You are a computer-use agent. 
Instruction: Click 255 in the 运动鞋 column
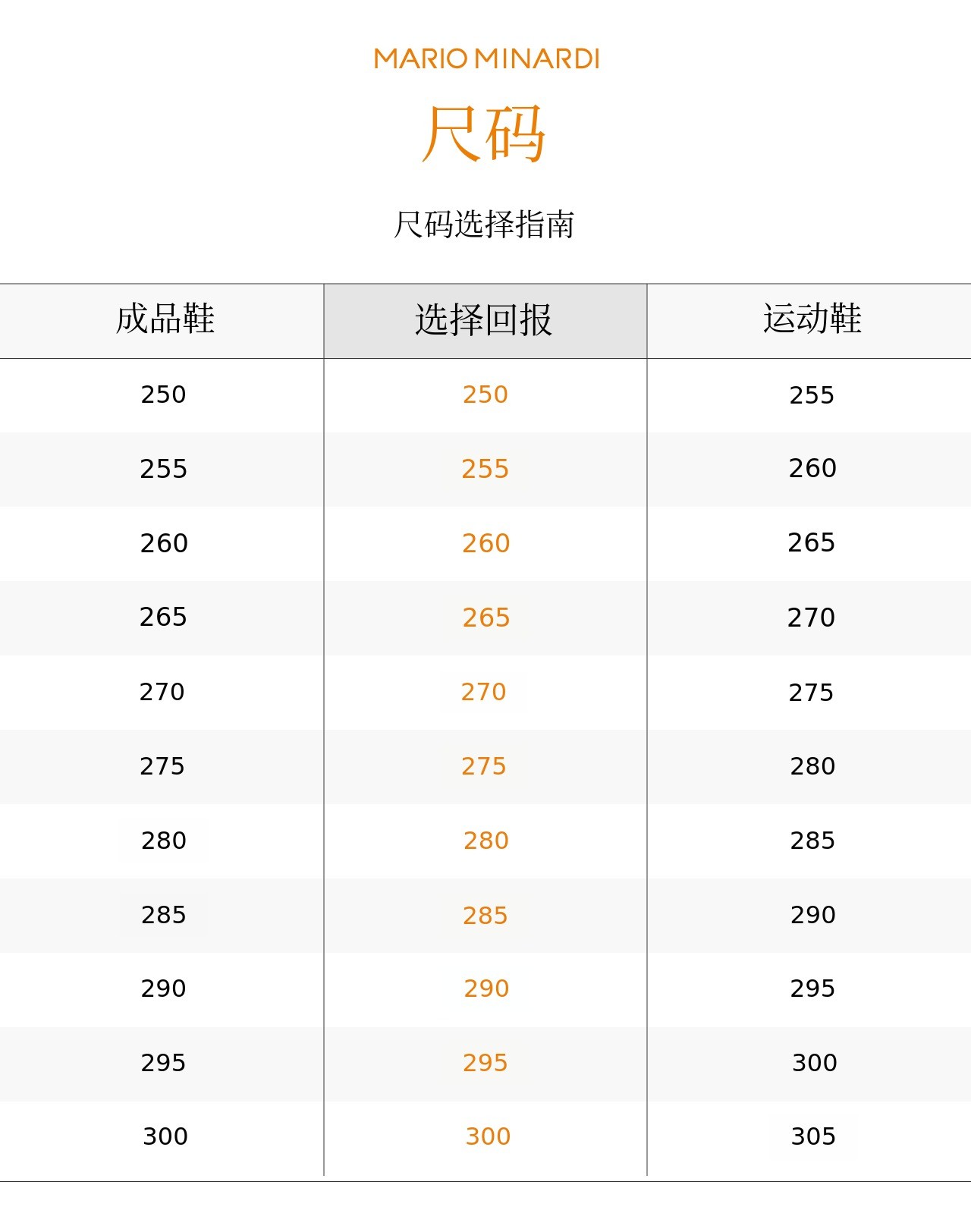tap(812, 395)
